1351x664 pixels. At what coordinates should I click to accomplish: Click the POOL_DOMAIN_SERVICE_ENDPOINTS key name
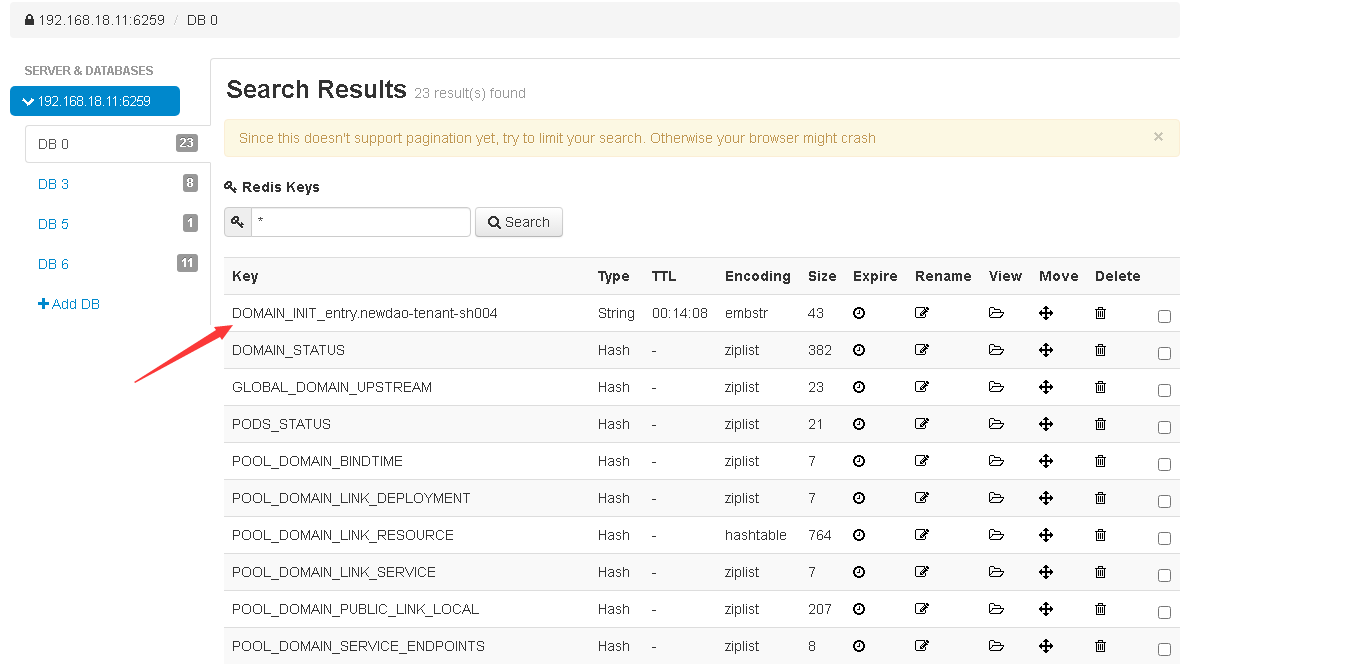tap(358, 646)
